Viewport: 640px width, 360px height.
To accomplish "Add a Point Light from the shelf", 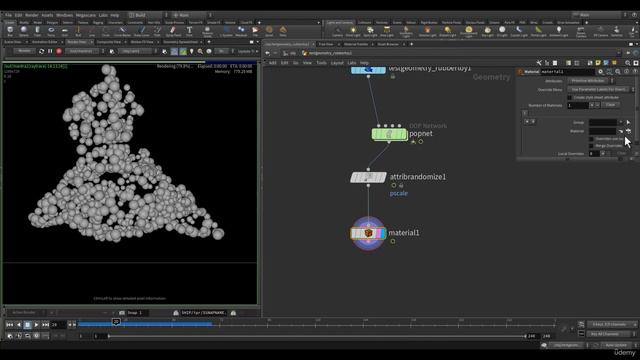I will click(x=353, y=31).
